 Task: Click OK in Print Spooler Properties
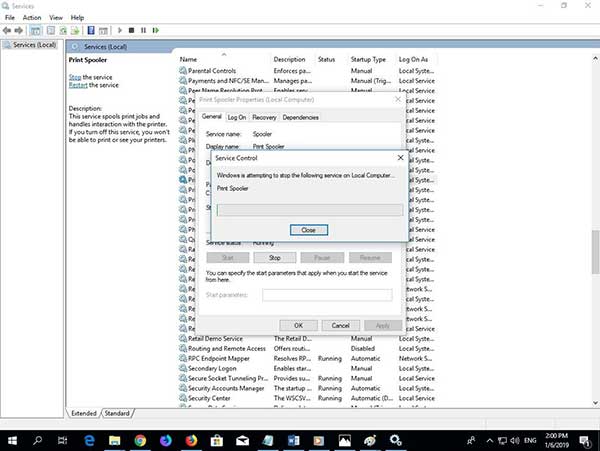coord(298,326)
